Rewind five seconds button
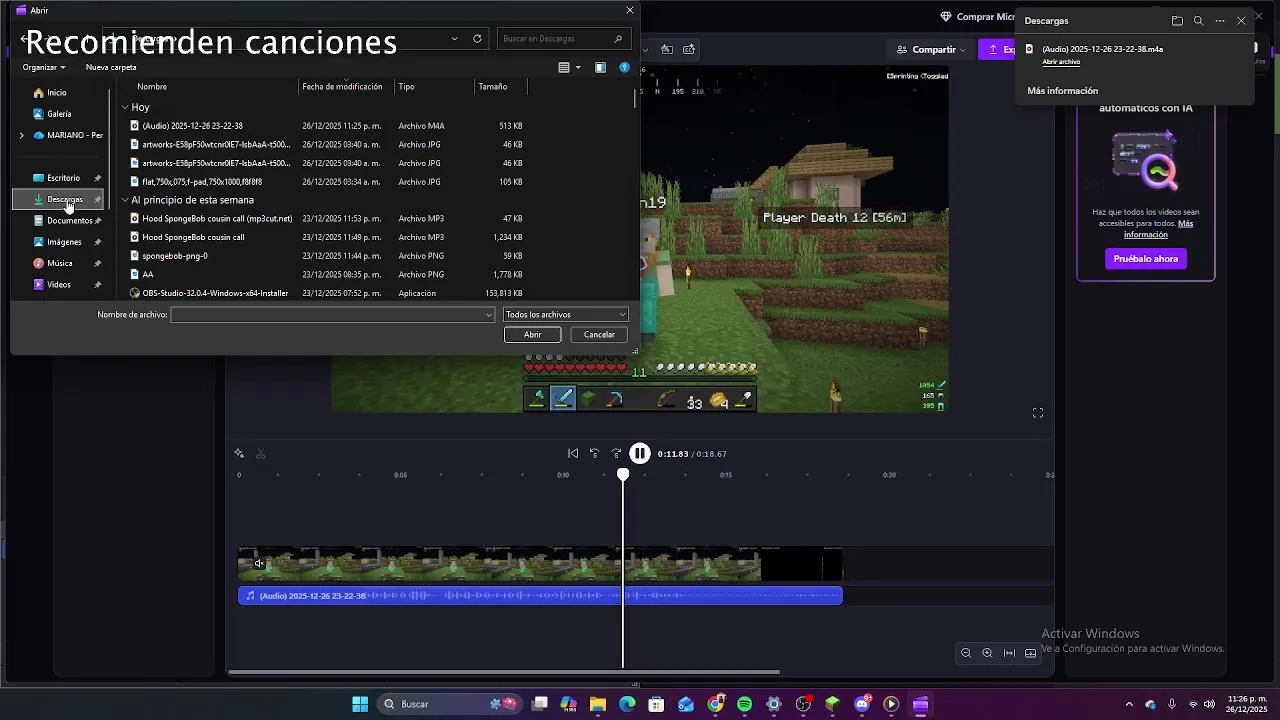The height and width of the screenshot is (720, 1280). pos(594,453)
